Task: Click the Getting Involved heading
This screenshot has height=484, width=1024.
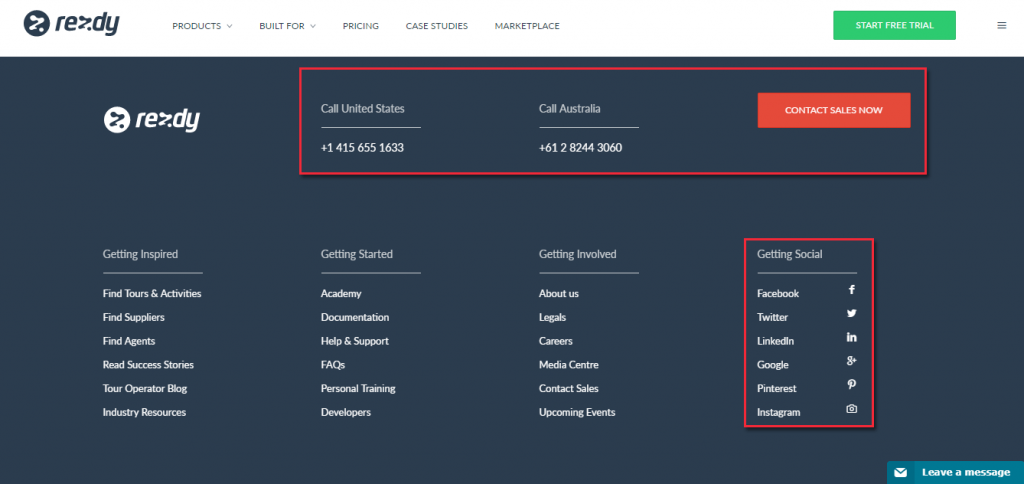Action: click(577, 254)
